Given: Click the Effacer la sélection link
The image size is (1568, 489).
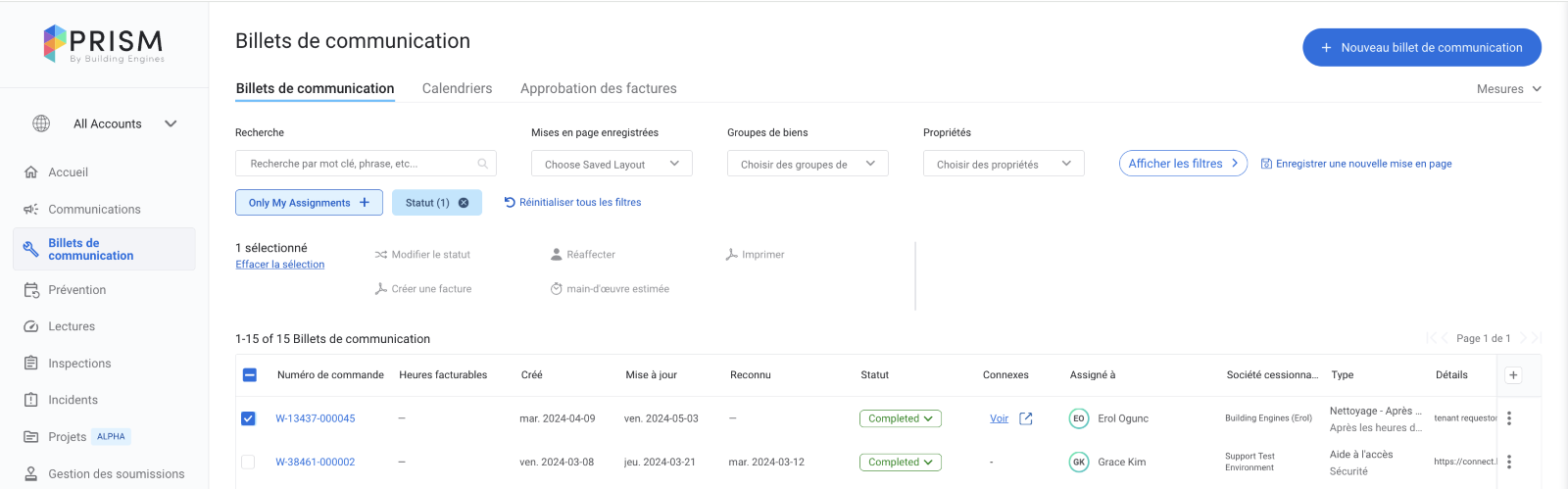Looking at the screenshot, I should [279, 265].
